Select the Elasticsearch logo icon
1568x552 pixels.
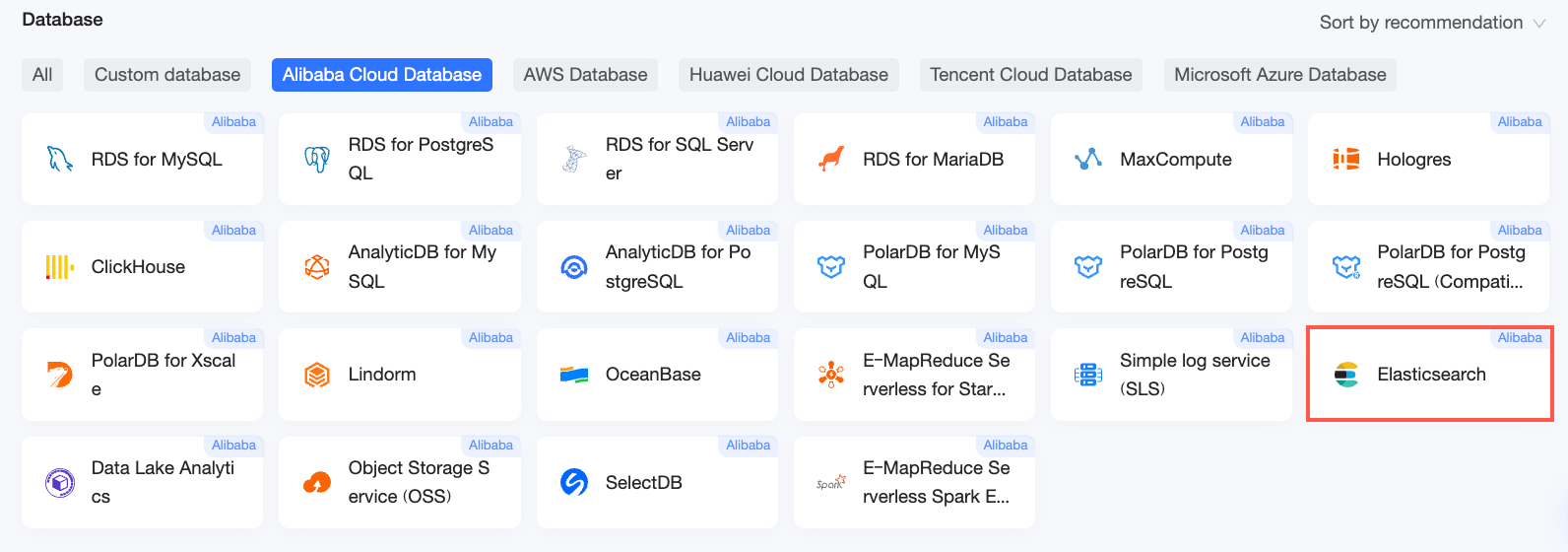1346,375
